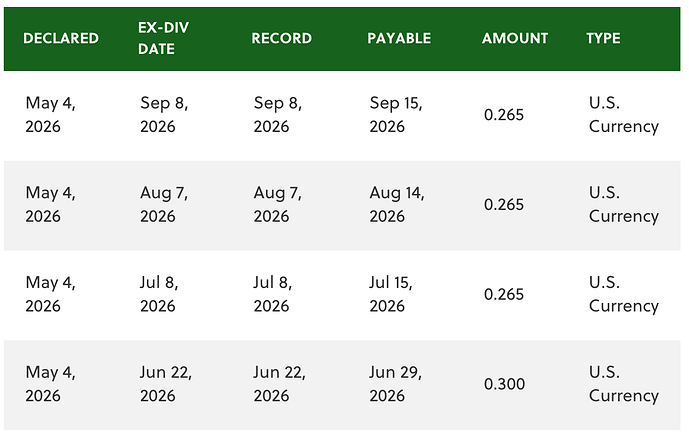This screenshot has width=689, height=436.
Task: Click the Sep 15, 2026 payable date
Action: [x=395, y=115]
